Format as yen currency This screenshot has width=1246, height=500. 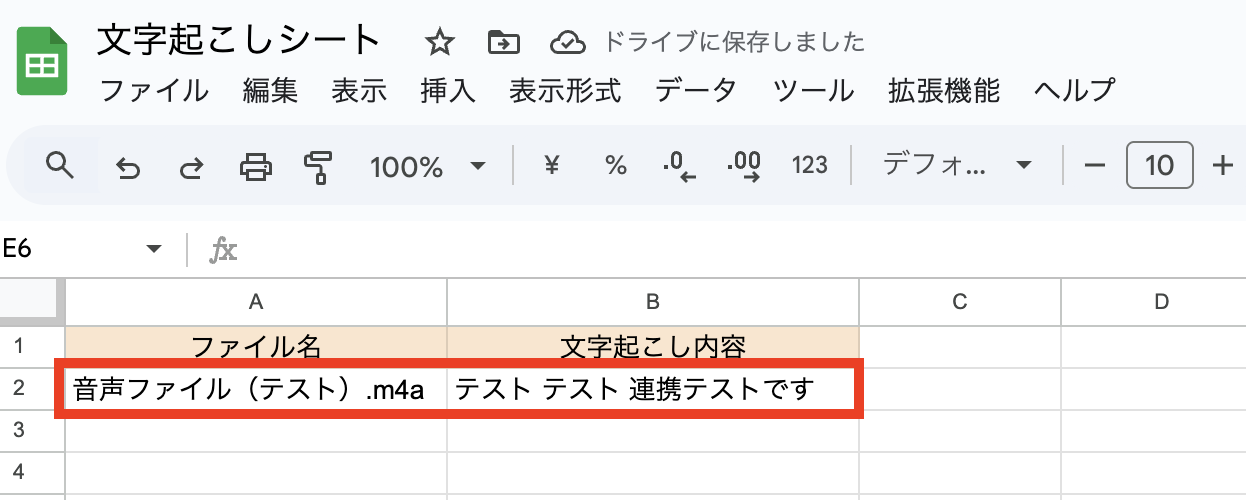click(x=550, y=166)
